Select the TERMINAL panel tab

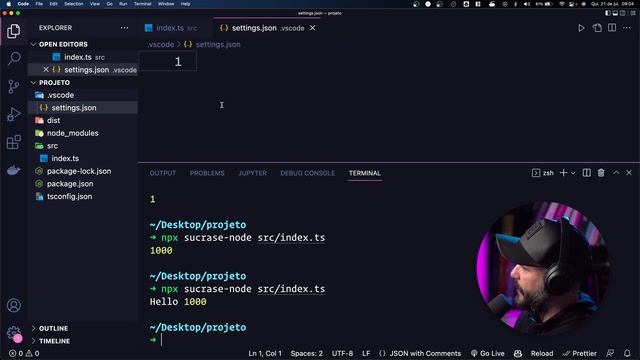tap(364, 173)
